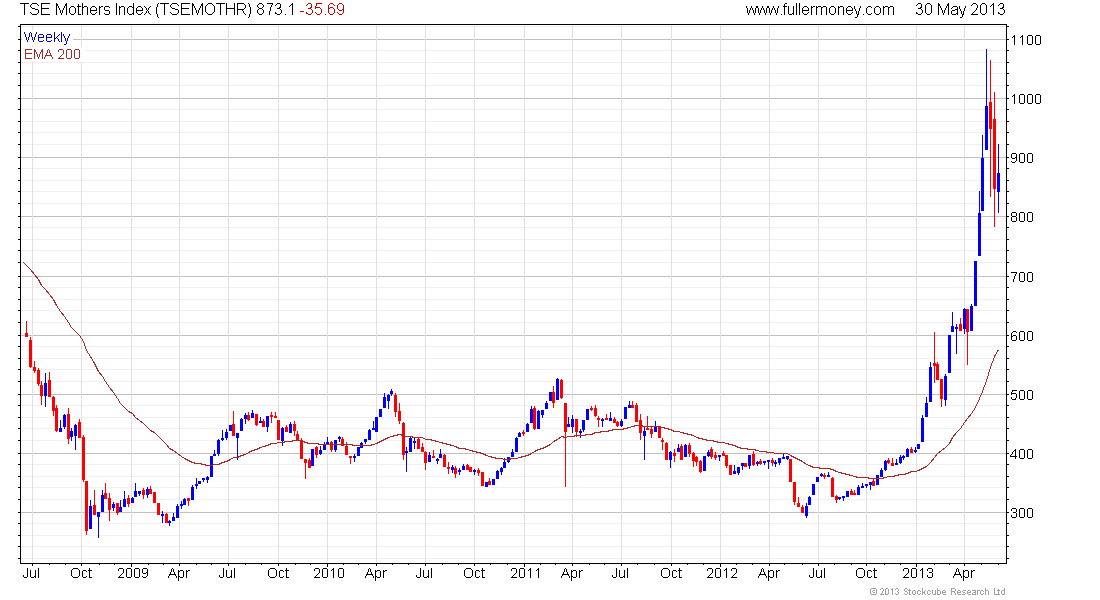This screenshot has height=600, width=1100.
Task: Click the long red wick spike in March 2011
Action: tap(565, 444)
